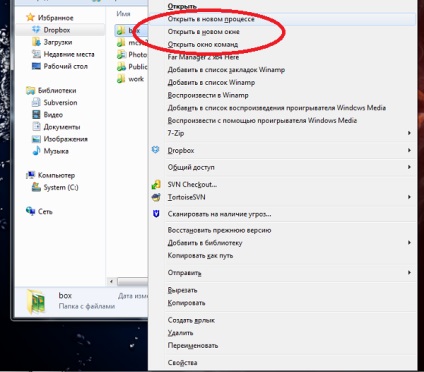The height and width of the screenshot is (372, 424).
Task: Click the Dropbox icon in the sidebar
Action: pos(36,30)
